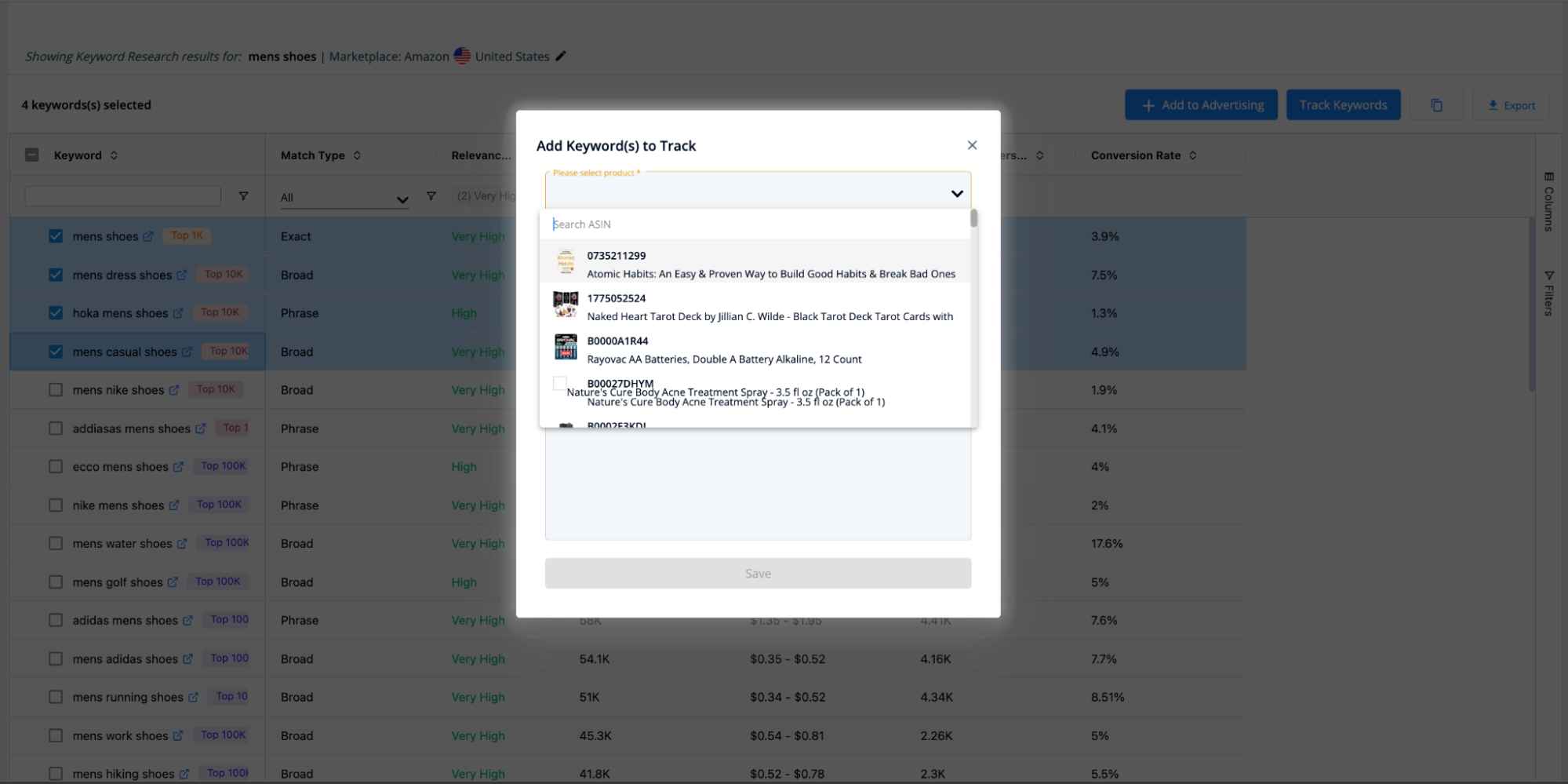Open external link for 'ecco mens shoes'
Screen dimensions: 1568x784
coord(178,467)
